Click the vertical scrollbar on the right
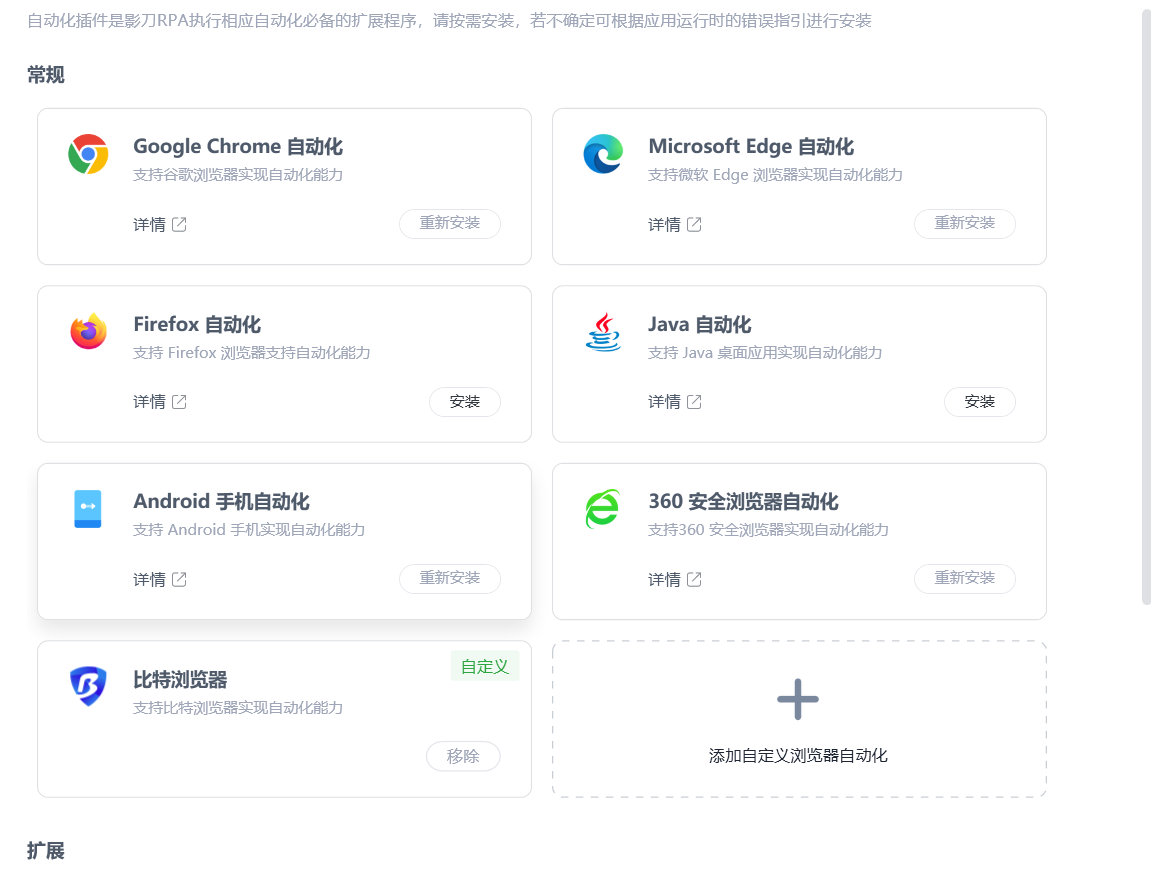Viewport: 1151px width, 876px height. click(1146, 305)
